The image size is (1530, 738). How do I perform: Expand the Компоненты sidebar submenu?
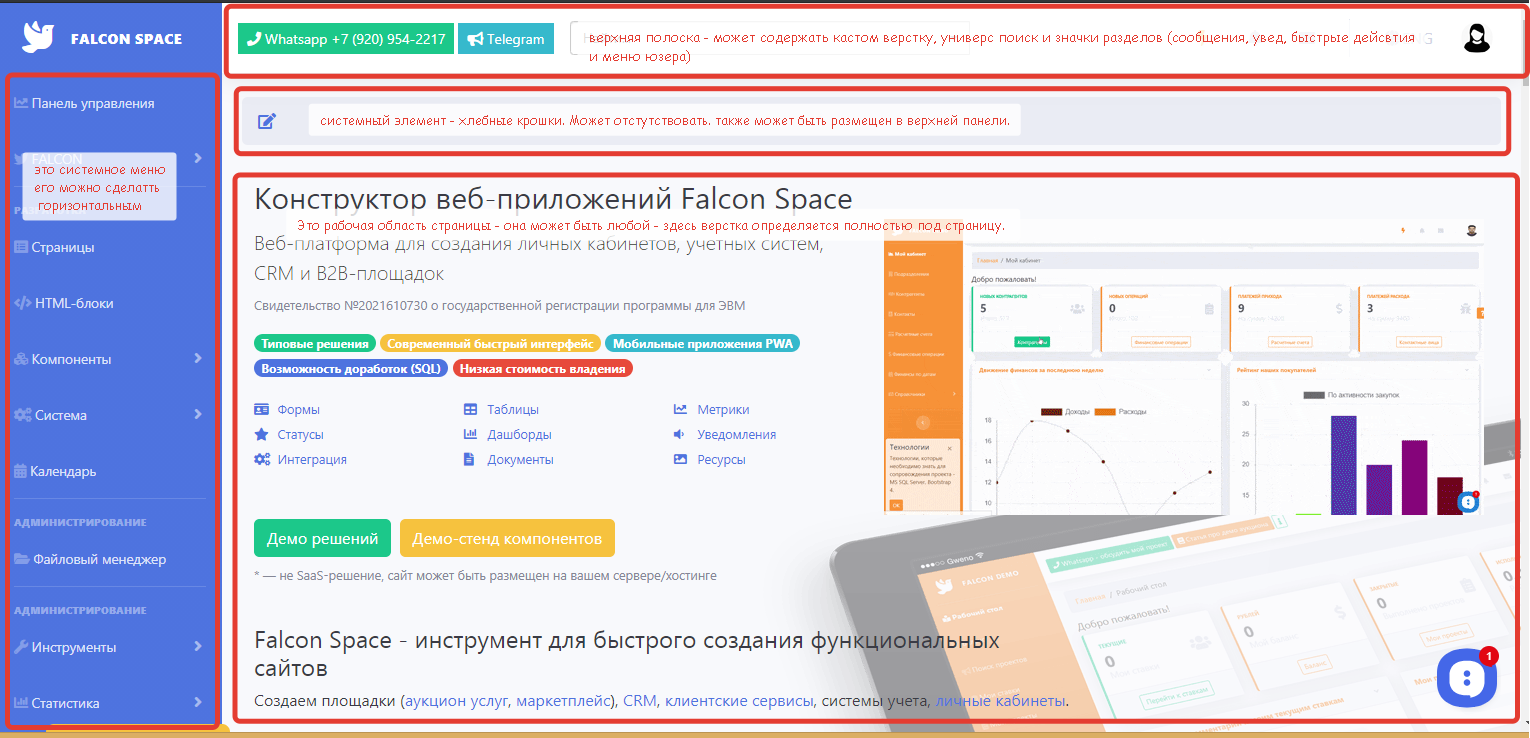click(x=198, y=359)
